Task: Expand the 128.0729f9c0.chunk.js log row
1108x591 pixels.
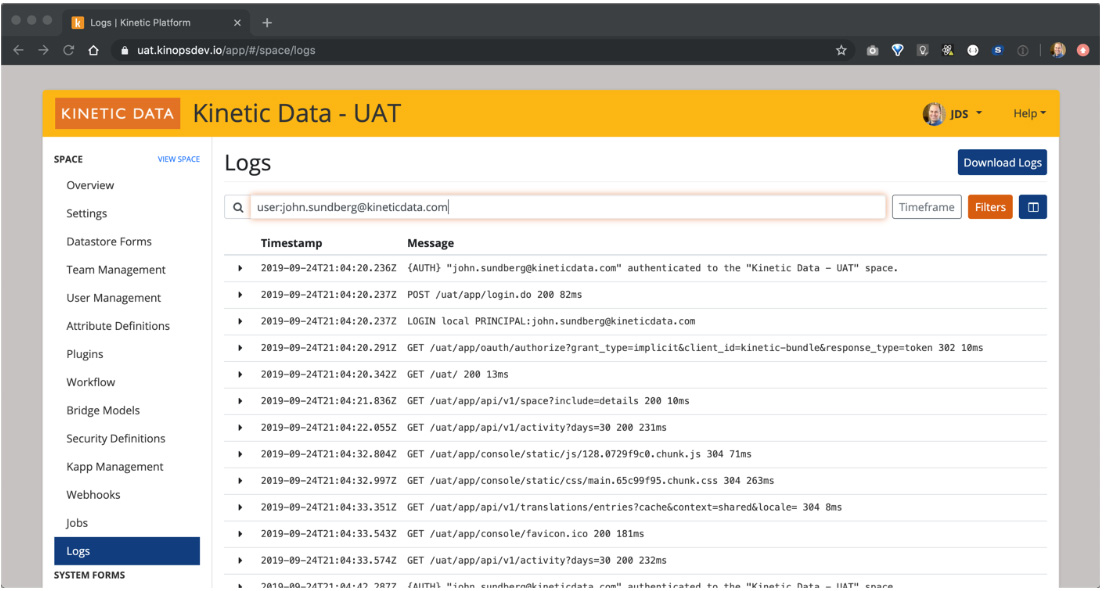Action: [240, 454]
